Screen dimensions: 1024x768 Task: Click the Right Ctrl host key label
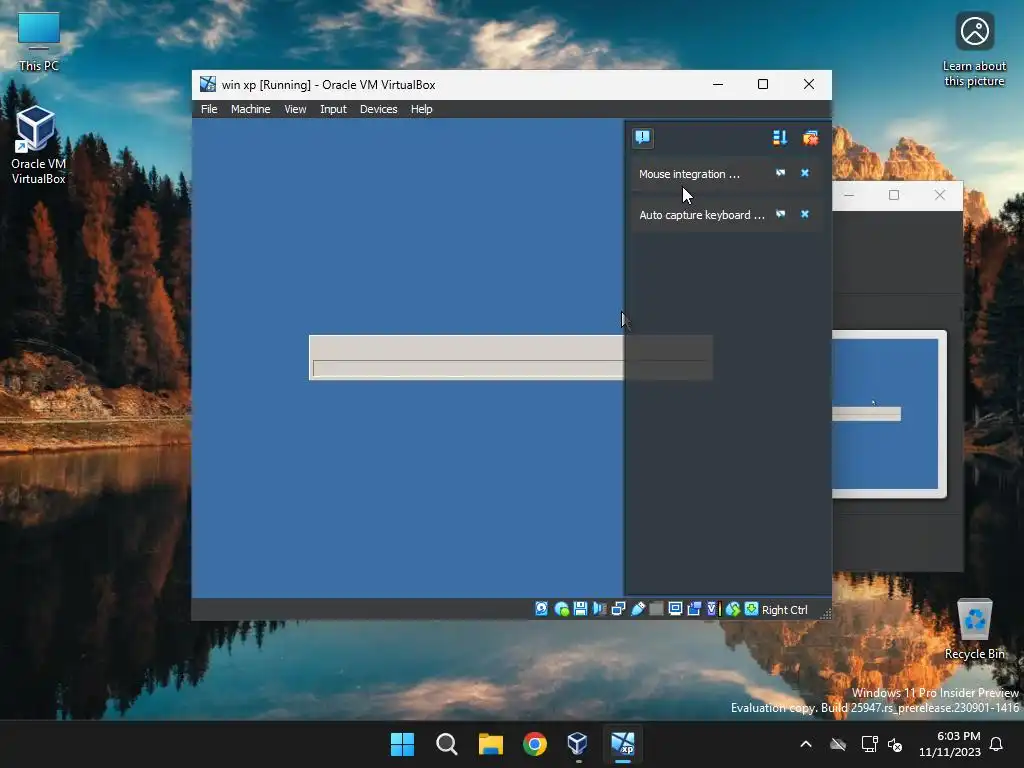(x=784, y=610)
